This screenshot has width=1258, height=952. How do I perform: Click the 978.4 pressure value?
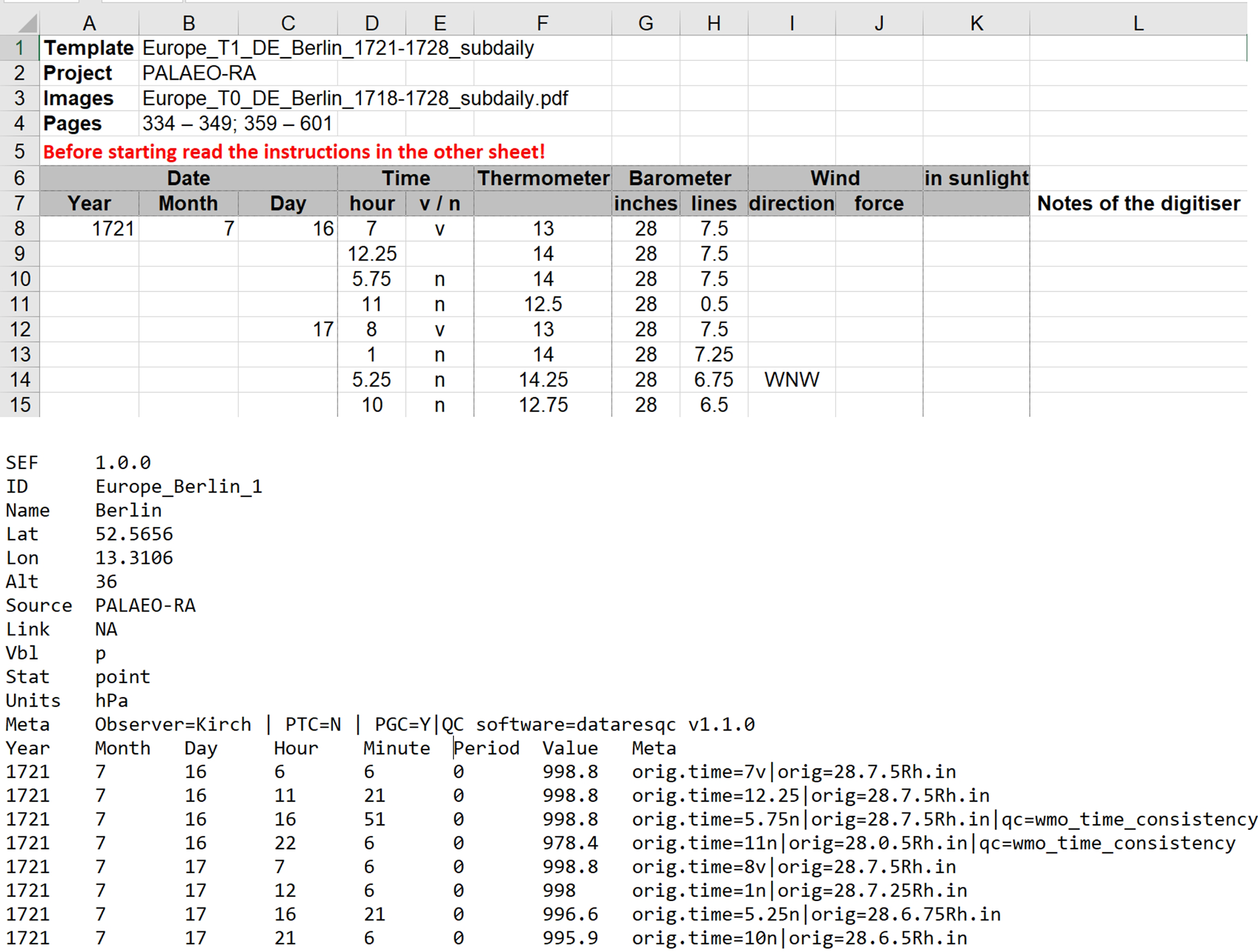(570, 843)
